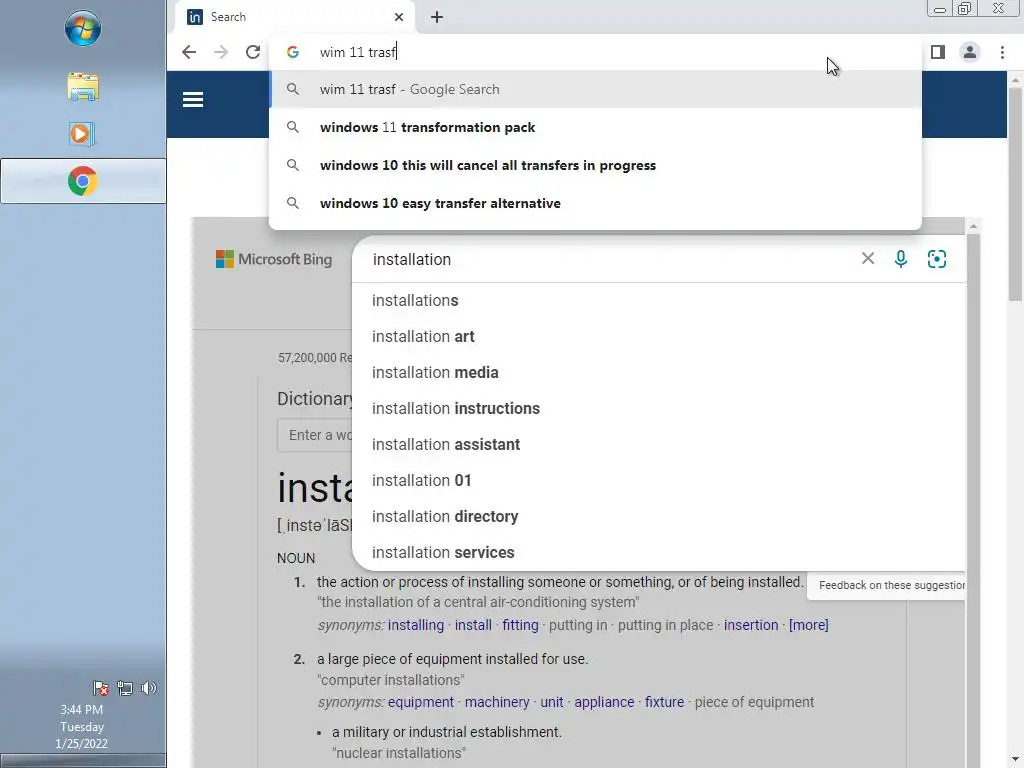Open the 'fixture' synonym link

click(664, 702)
